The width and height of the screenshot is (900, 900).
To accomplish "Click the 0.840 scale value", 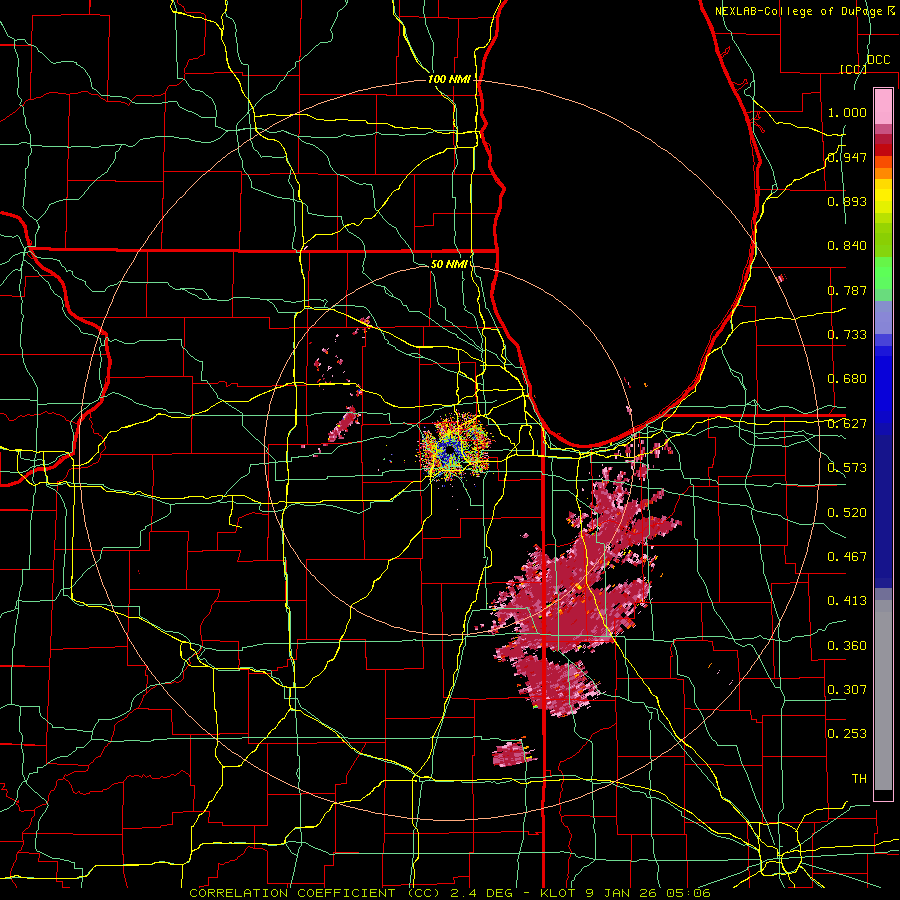I will (x=847, y=246).
